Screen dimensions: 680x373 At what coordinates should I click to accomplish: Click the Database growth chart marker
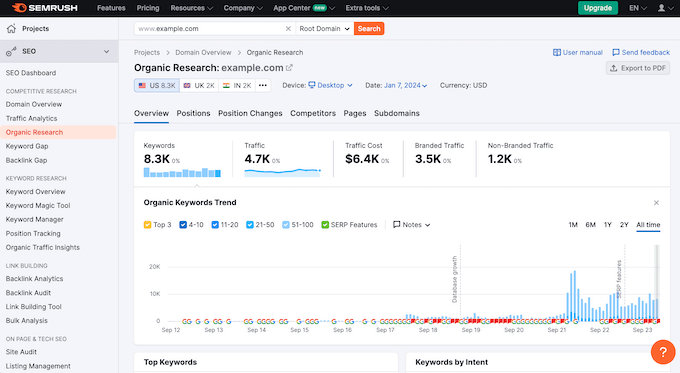[x=455, y=279]
